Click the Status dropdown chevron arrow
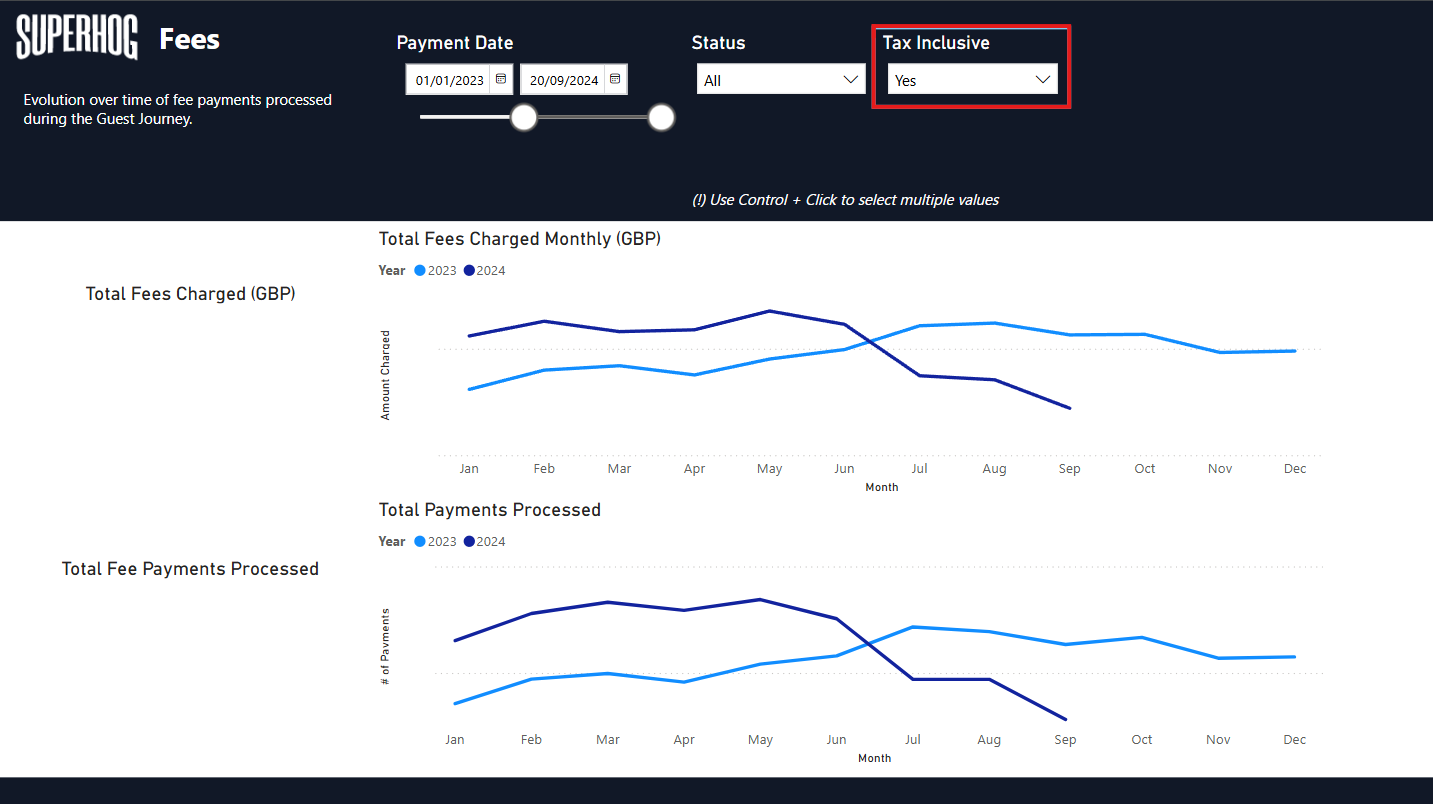The height and width of the screenshot is (804, 1433). 851,80
